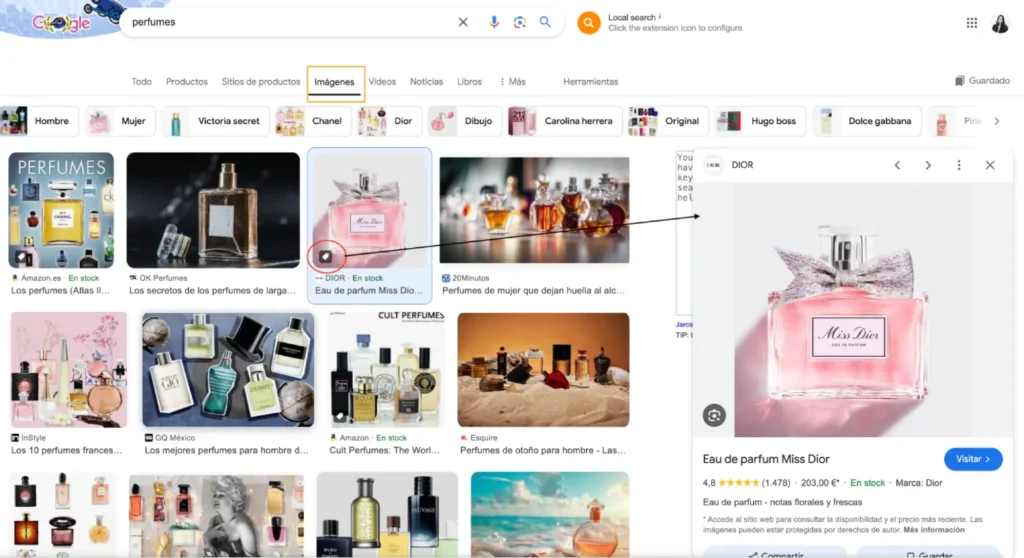The height and width of the screenshot is (558, 1024).
Task: Open the Noticias tab
Action: pyautogui.click(x=426, y=82)
